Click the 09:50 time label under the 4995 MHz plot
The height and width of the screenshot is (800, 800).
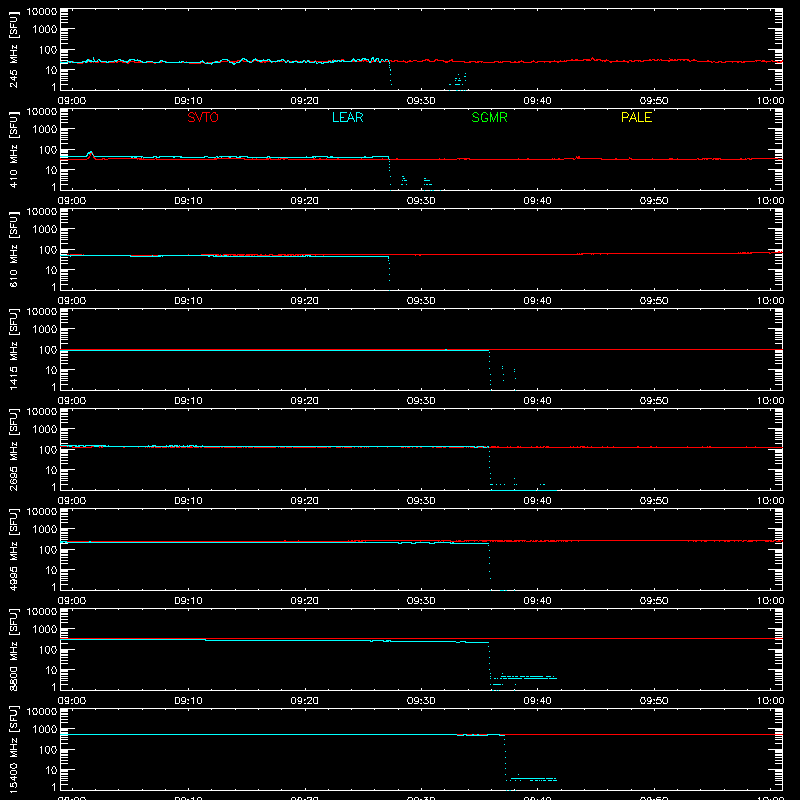pos(654,601)
